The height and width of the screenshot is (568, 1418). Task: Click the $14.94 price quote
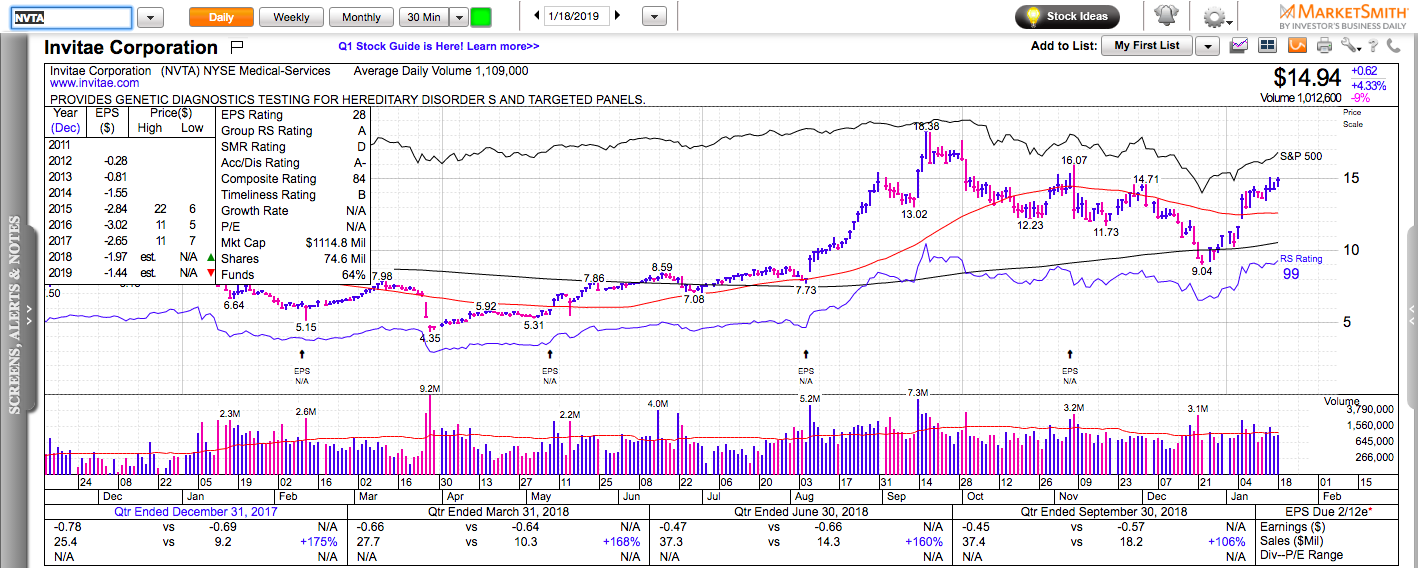(x=1306, y=77)
